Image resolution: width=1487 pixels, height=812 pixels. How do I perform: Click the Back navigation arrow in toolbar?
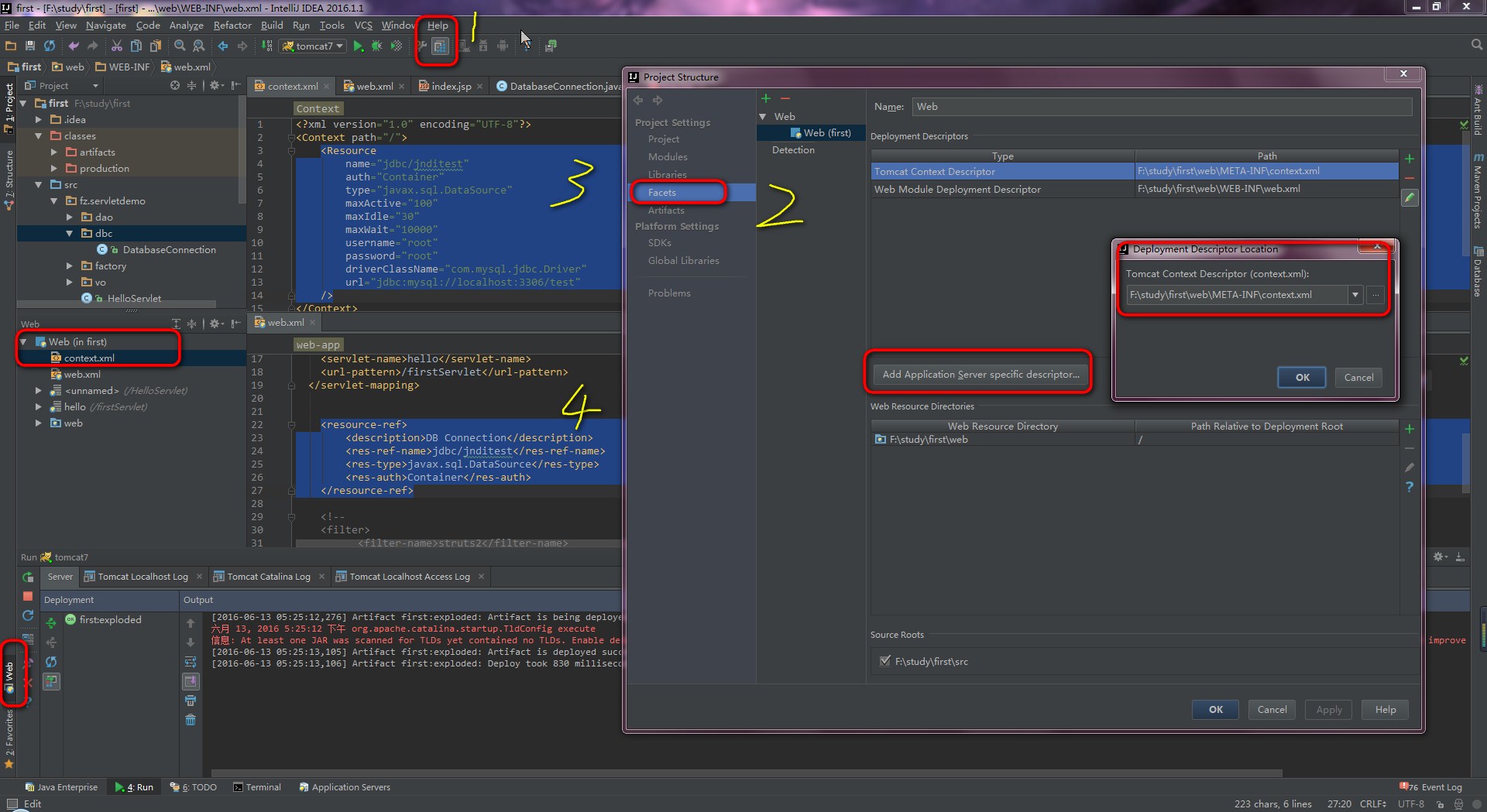tap(223, 46)
